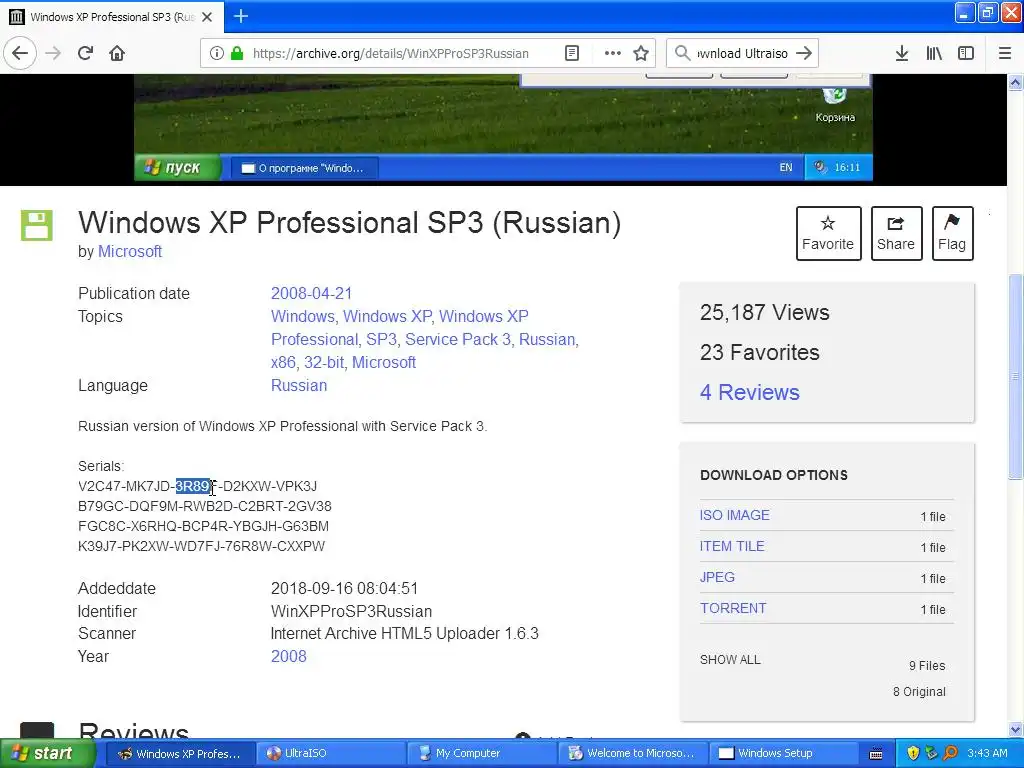Open the ITEM TILE download option
Viewport: 1024px width, 768px height.
731,546
